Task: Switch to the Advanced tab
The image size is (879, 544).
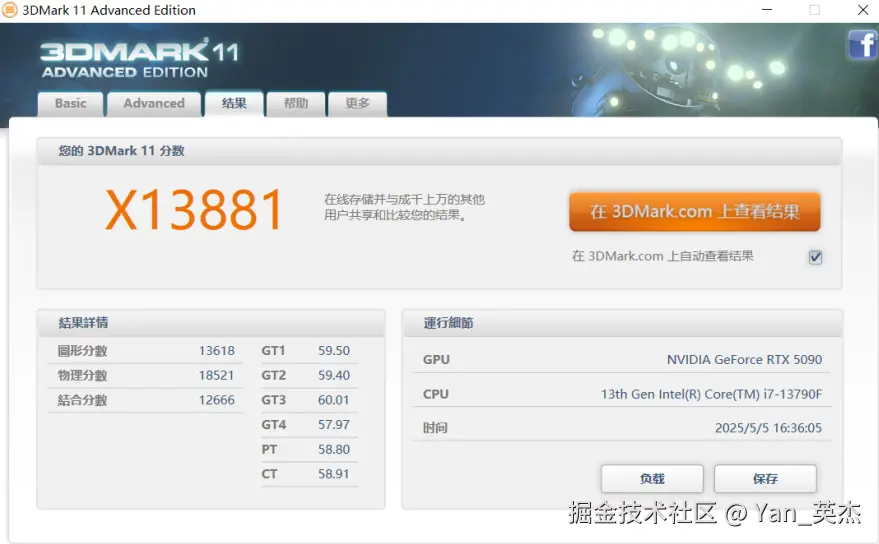Action: click(x=154, y=104)
